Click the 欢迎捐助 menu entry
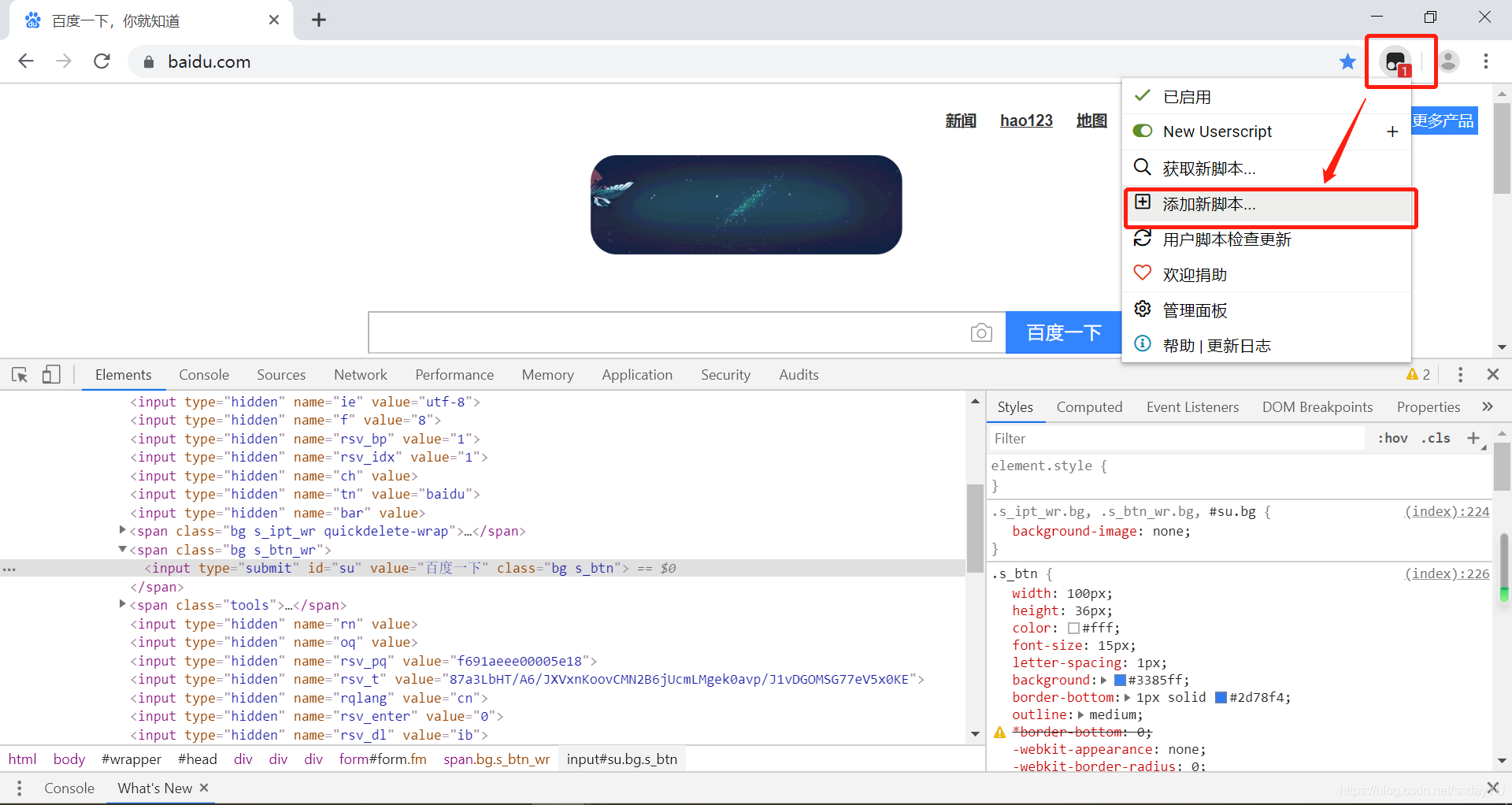The width and height of the screenshot is (1512, 805). click(x=1266, y=274)
